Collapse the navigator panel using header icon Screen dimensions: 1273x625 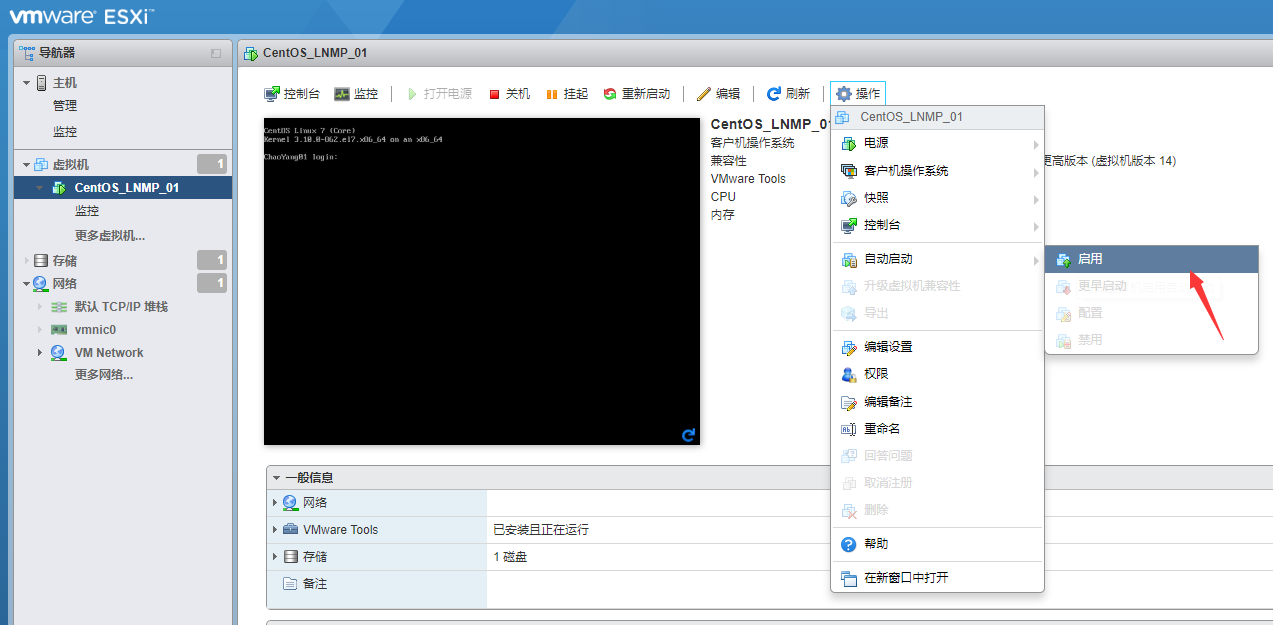point(216,53)
